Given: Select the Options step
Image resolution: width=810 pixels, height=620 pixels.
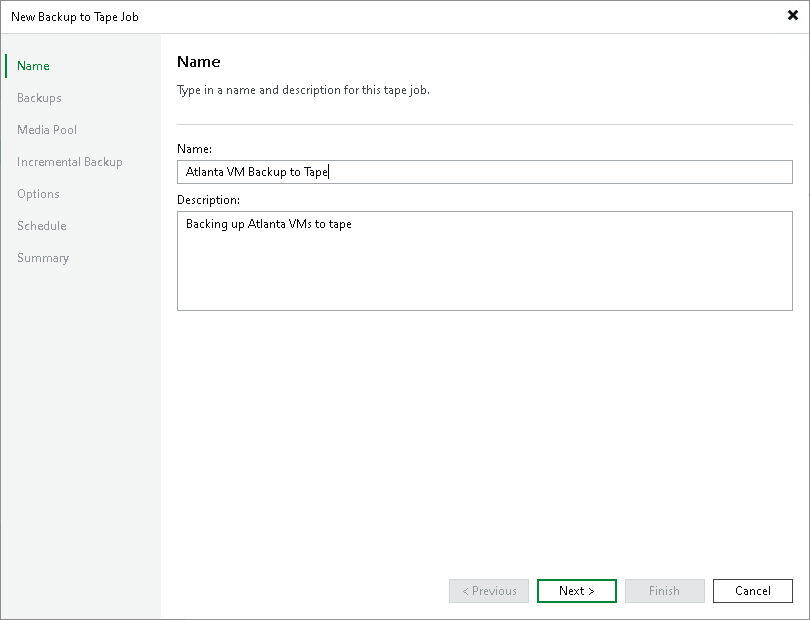Looking at the screenshot, I should 38,194.
